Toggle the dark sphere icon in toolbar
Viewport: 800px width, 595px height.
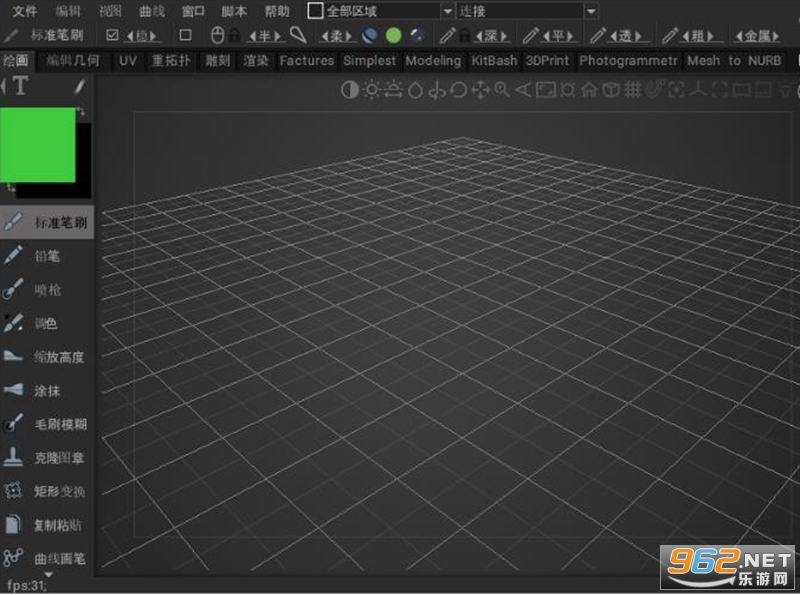pos(417,35)
